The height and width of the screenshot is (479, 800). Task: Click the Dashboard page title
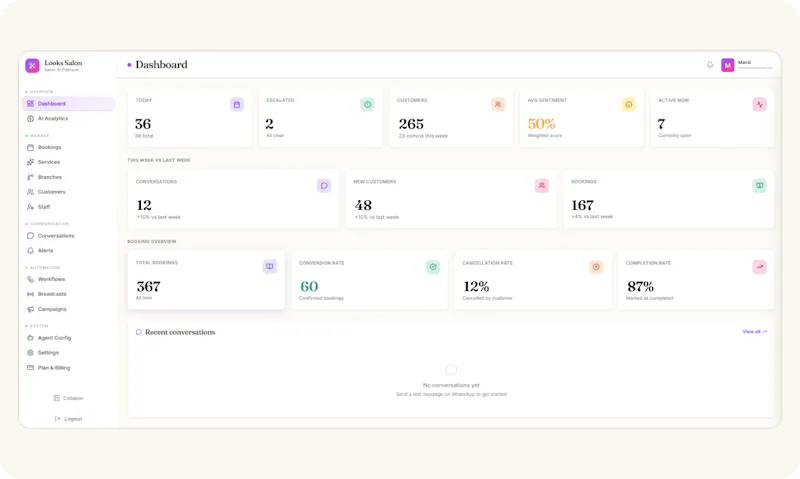tap(161, 65)
